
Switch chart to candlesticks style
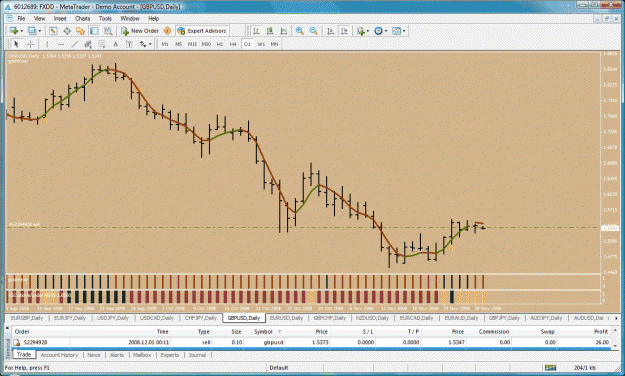(x=270, y=31)
